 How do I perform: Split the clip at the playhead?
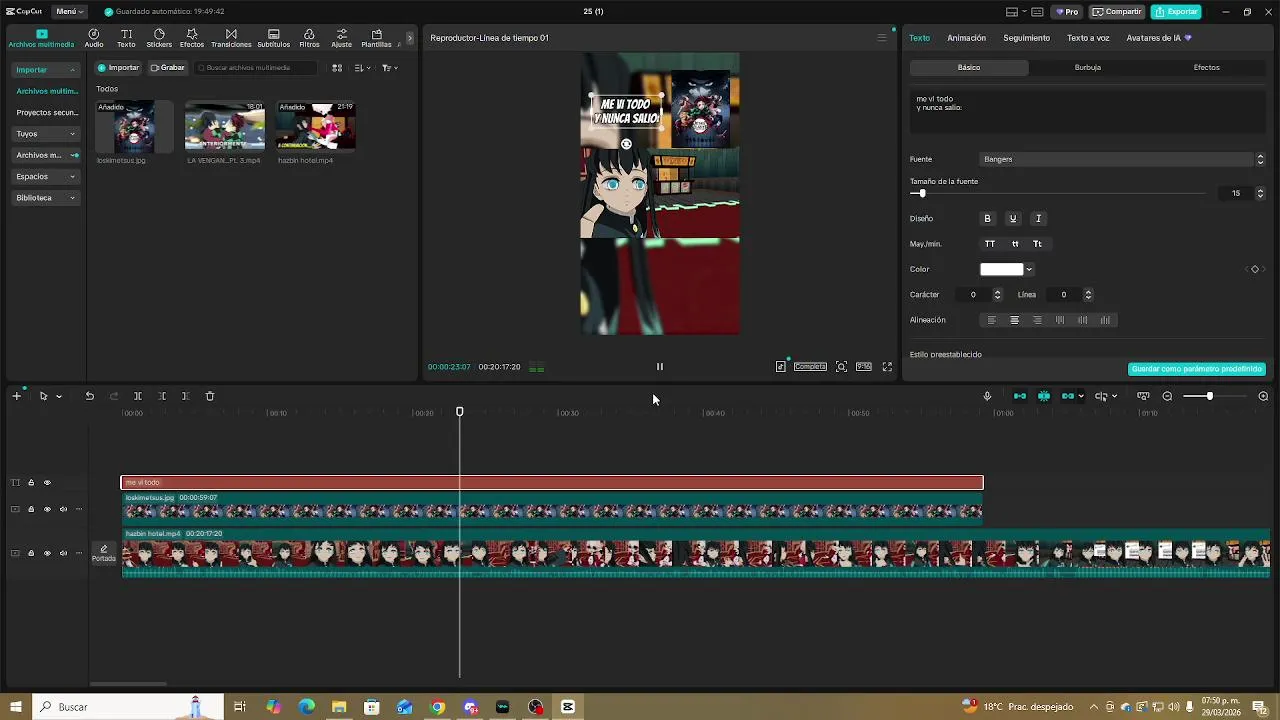click(138, 396)
